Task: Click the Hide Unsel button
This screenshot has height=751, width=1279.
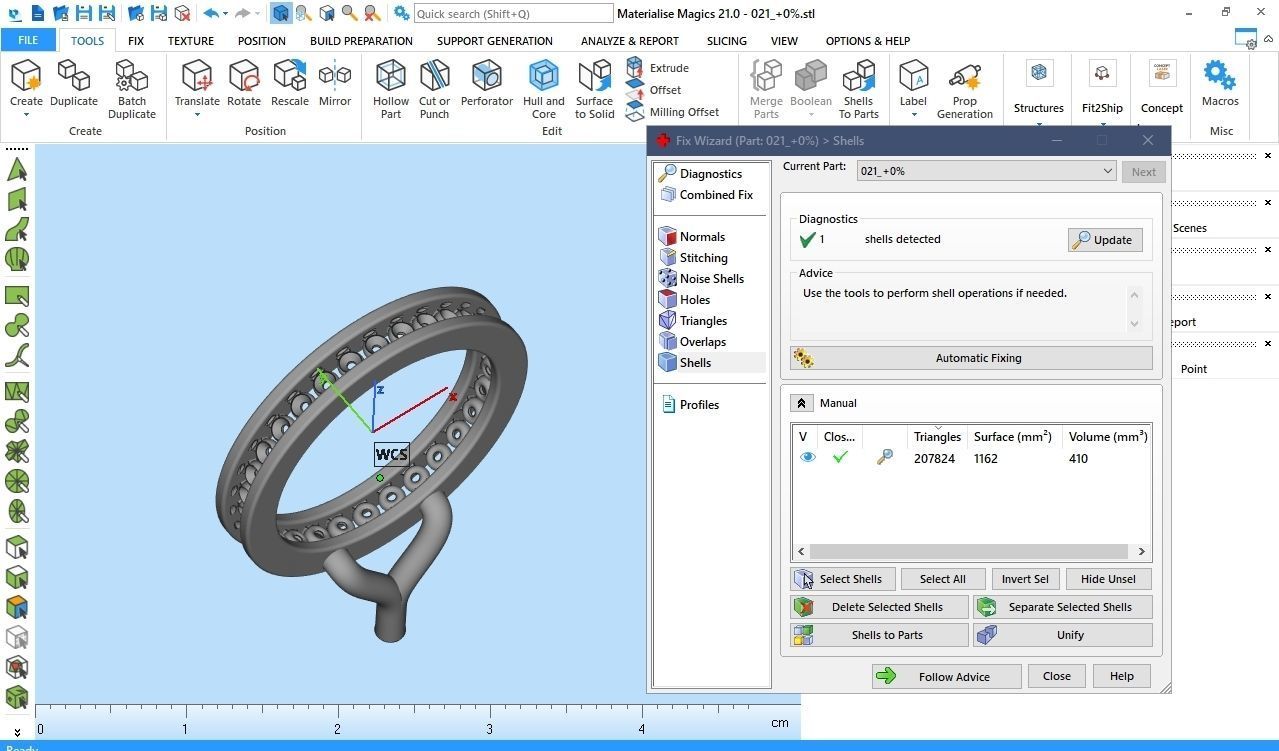Action: [x=1108, y=579]
